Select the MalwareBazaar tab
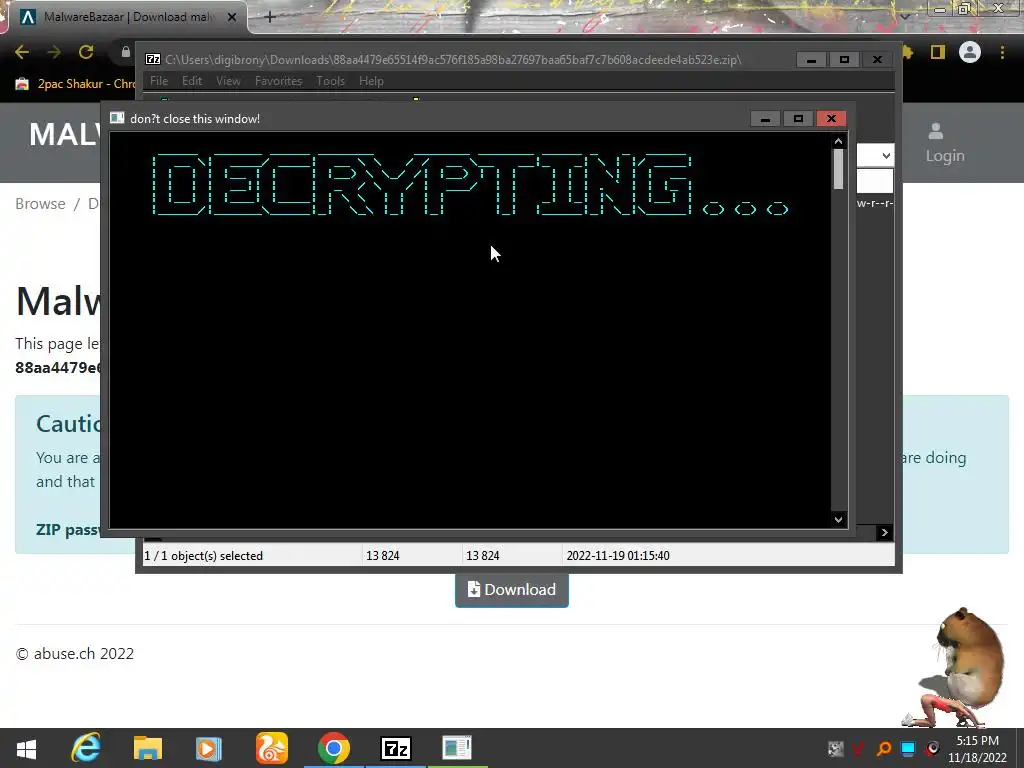This screenshot has height=768, width=1024. pyautogui.click(x=124, y=18)
